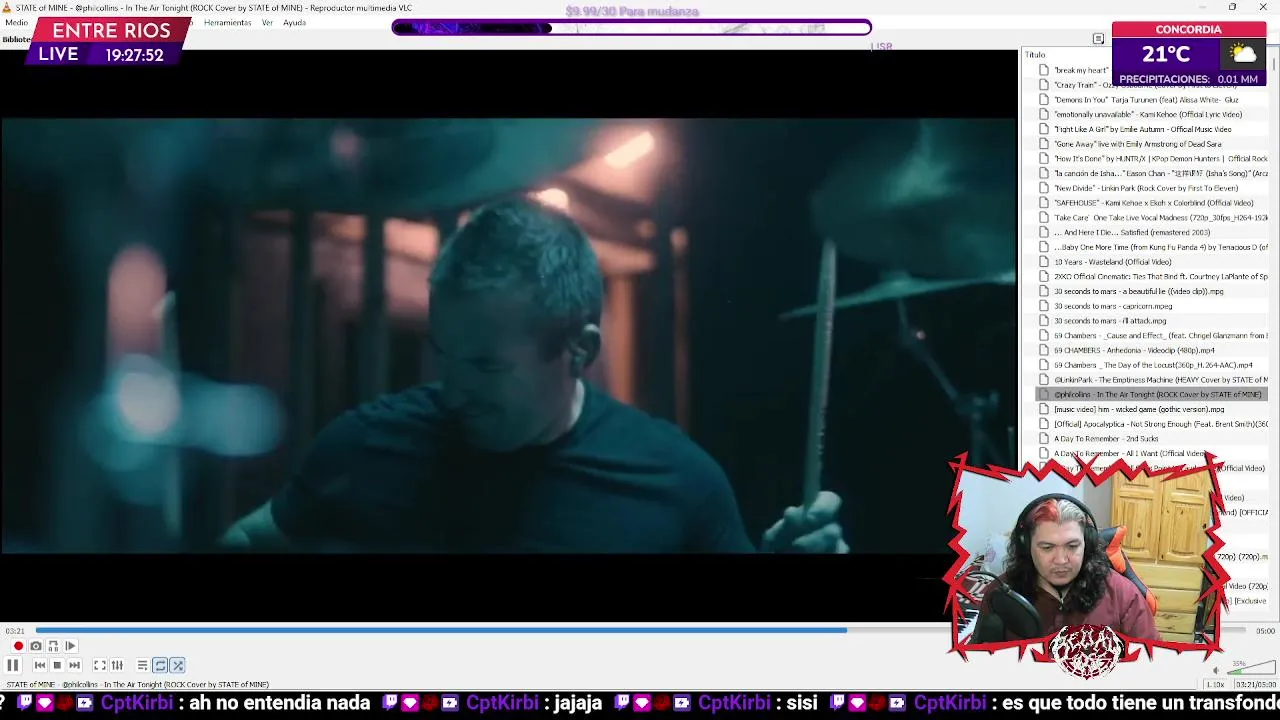Skip to the next track

pyautogui.click(x=74, y=665)
